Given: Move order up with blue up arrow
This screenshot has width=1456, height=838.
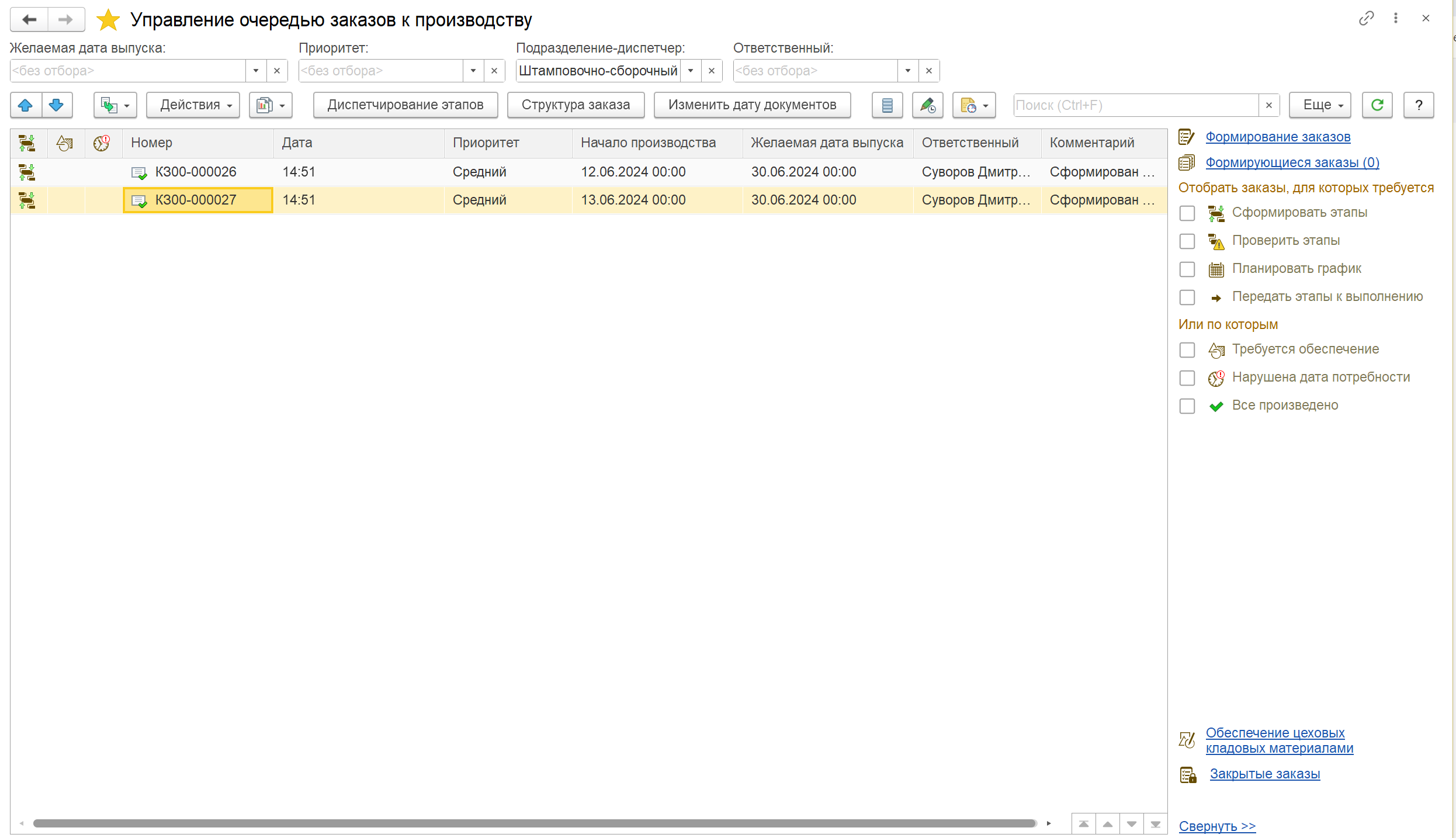Looking at the screenshot, I should pyautogui.click(x=26, y=105).
